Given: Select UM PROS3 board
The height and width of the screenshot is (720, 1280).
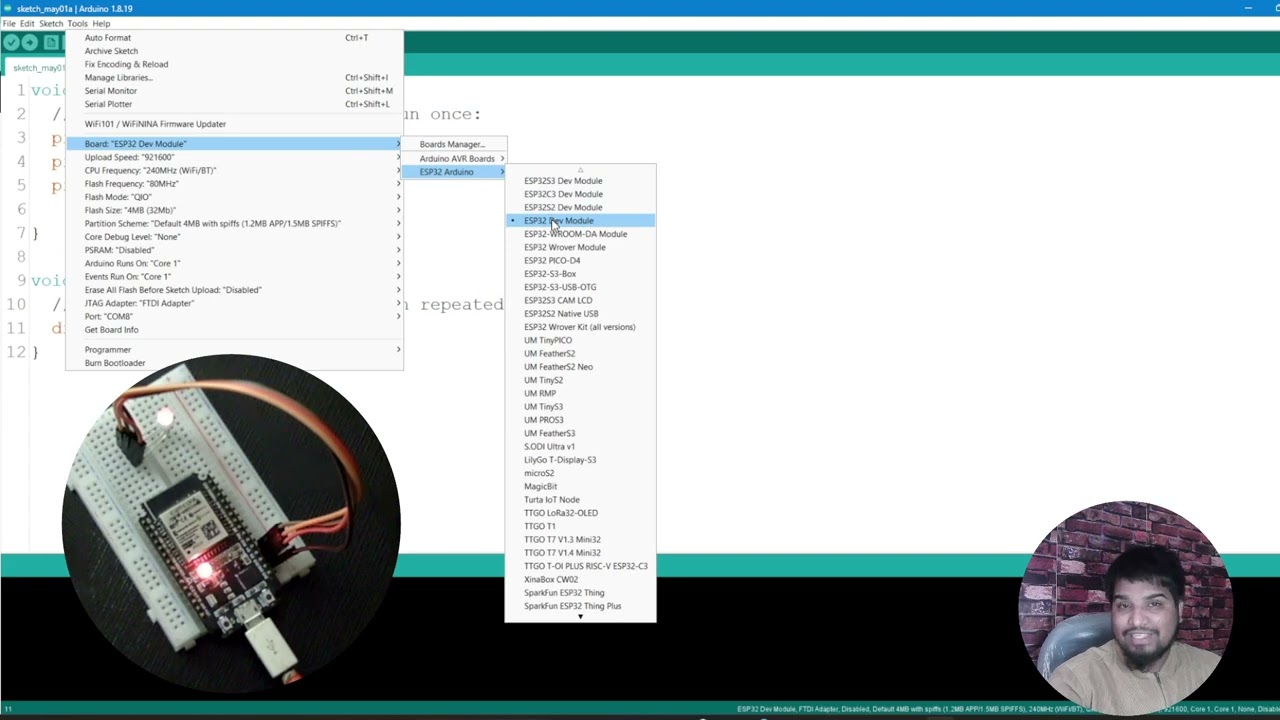Looking at the screenshot, I should [x=580, y=420].
